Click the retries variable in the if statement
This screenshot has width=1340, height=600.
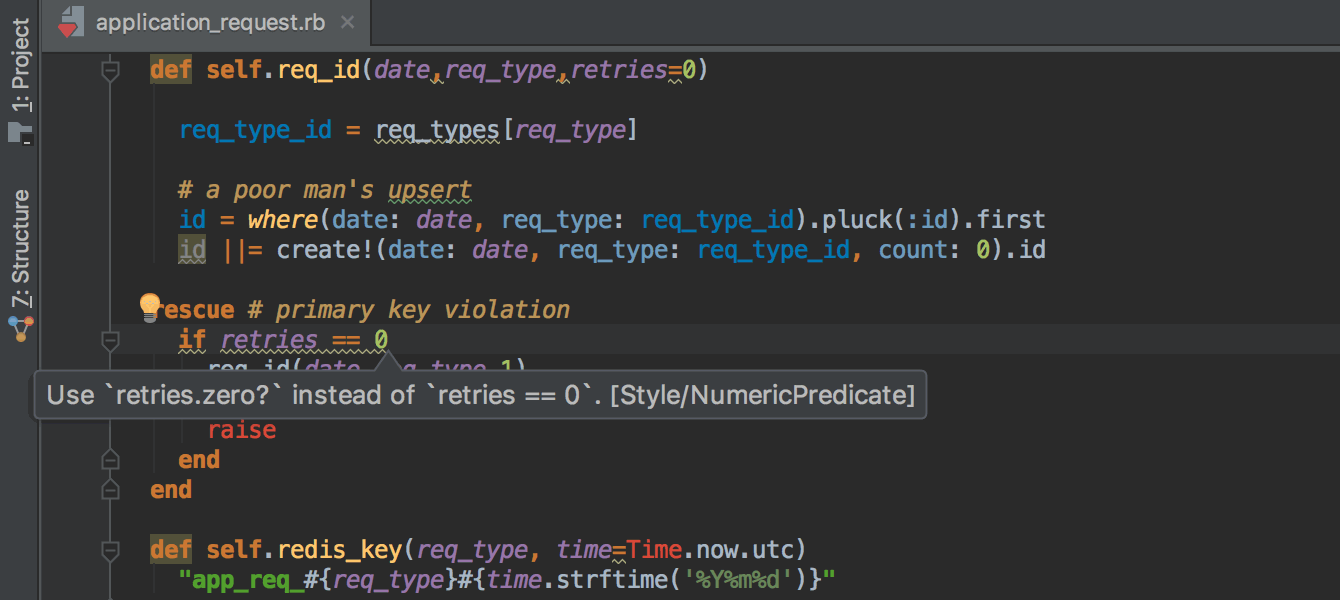click(269, 340)
